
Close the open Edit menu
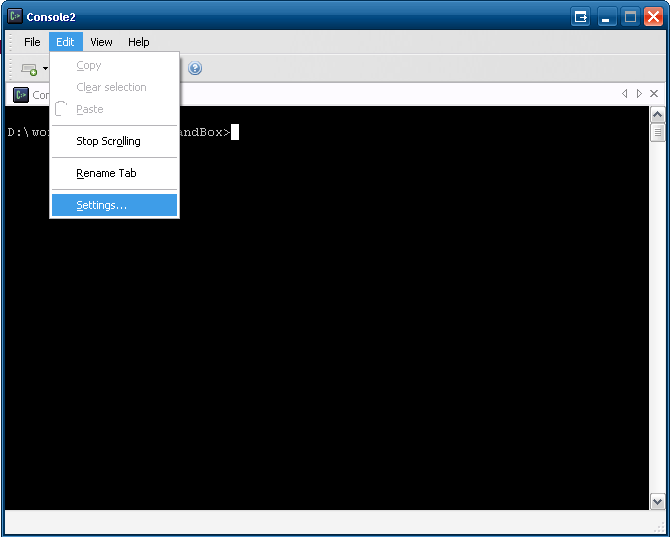65,42
